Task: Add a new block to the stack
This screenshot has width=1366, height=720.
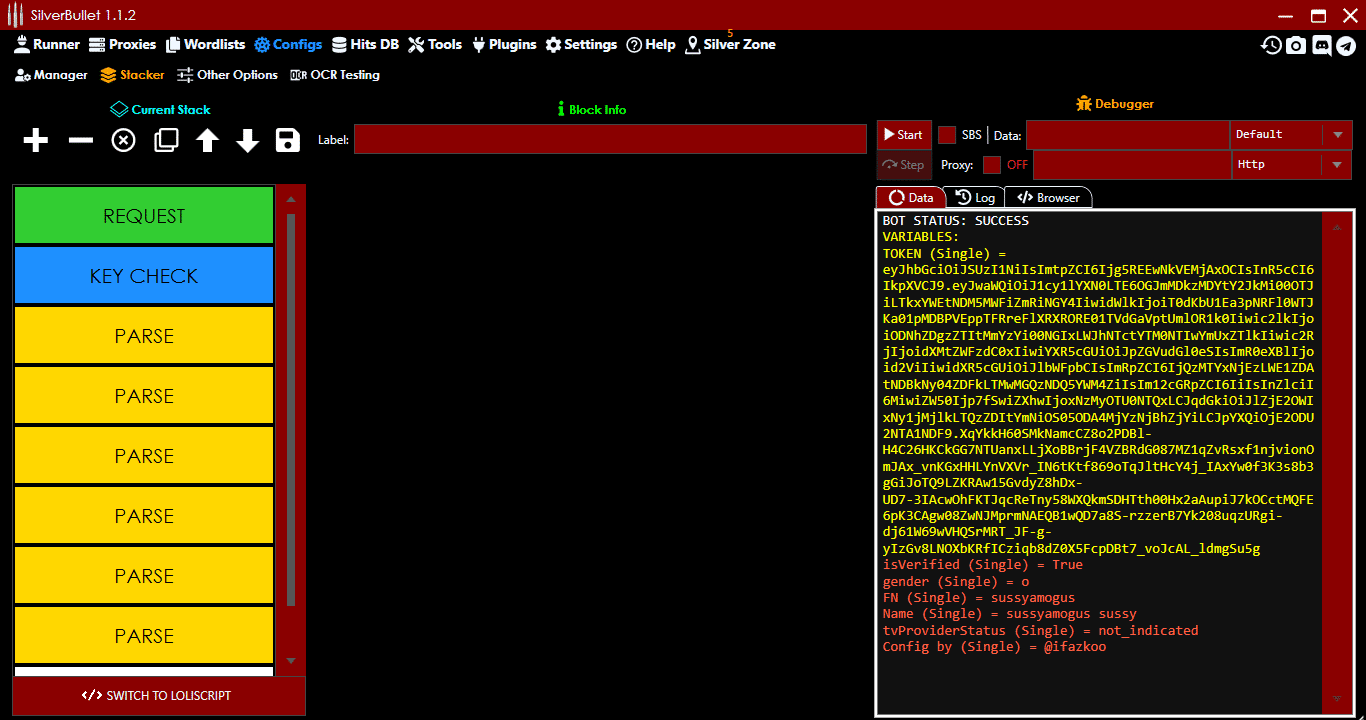Action: (35, 140)
